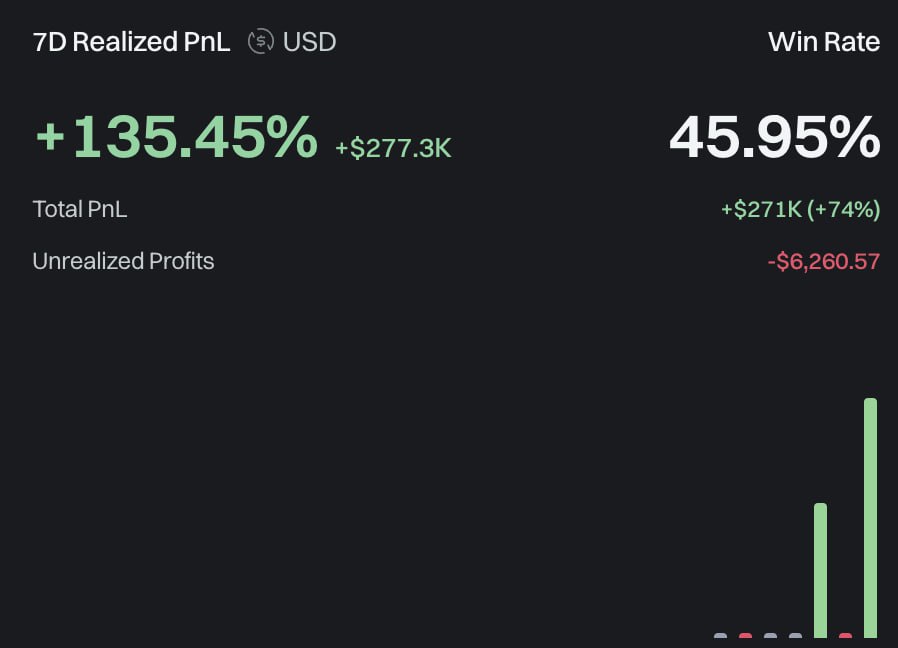Select the +135.45% realized PnL figure
This screenshot has width=898, height=648.
tap(176, 136)
